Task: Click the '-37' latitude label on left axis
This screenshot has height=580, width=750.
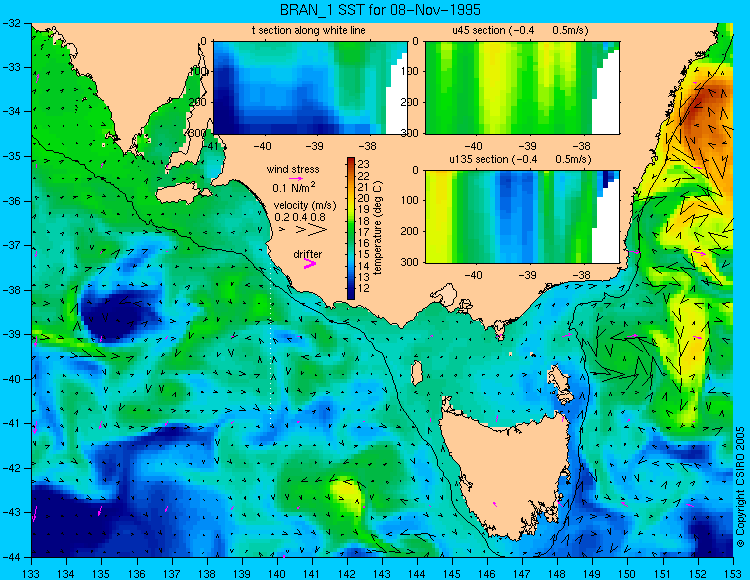Action: (13, 245)
